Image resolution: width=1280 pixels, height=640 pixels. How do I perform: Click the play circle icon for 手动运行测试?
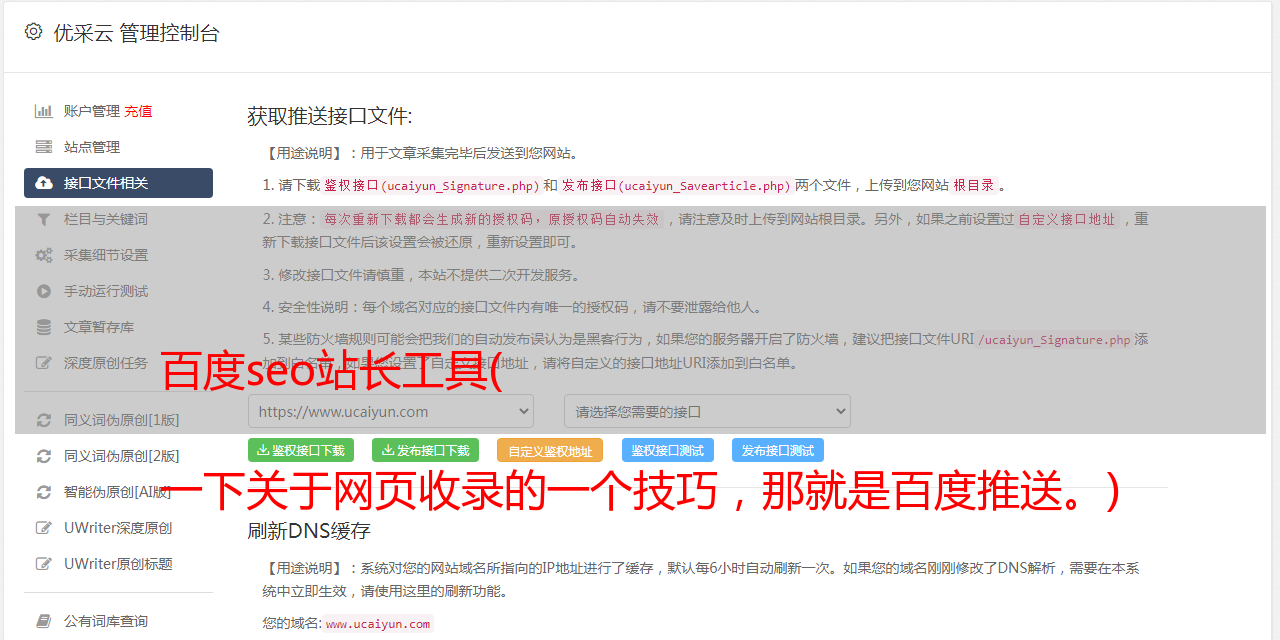click(44, 291)
